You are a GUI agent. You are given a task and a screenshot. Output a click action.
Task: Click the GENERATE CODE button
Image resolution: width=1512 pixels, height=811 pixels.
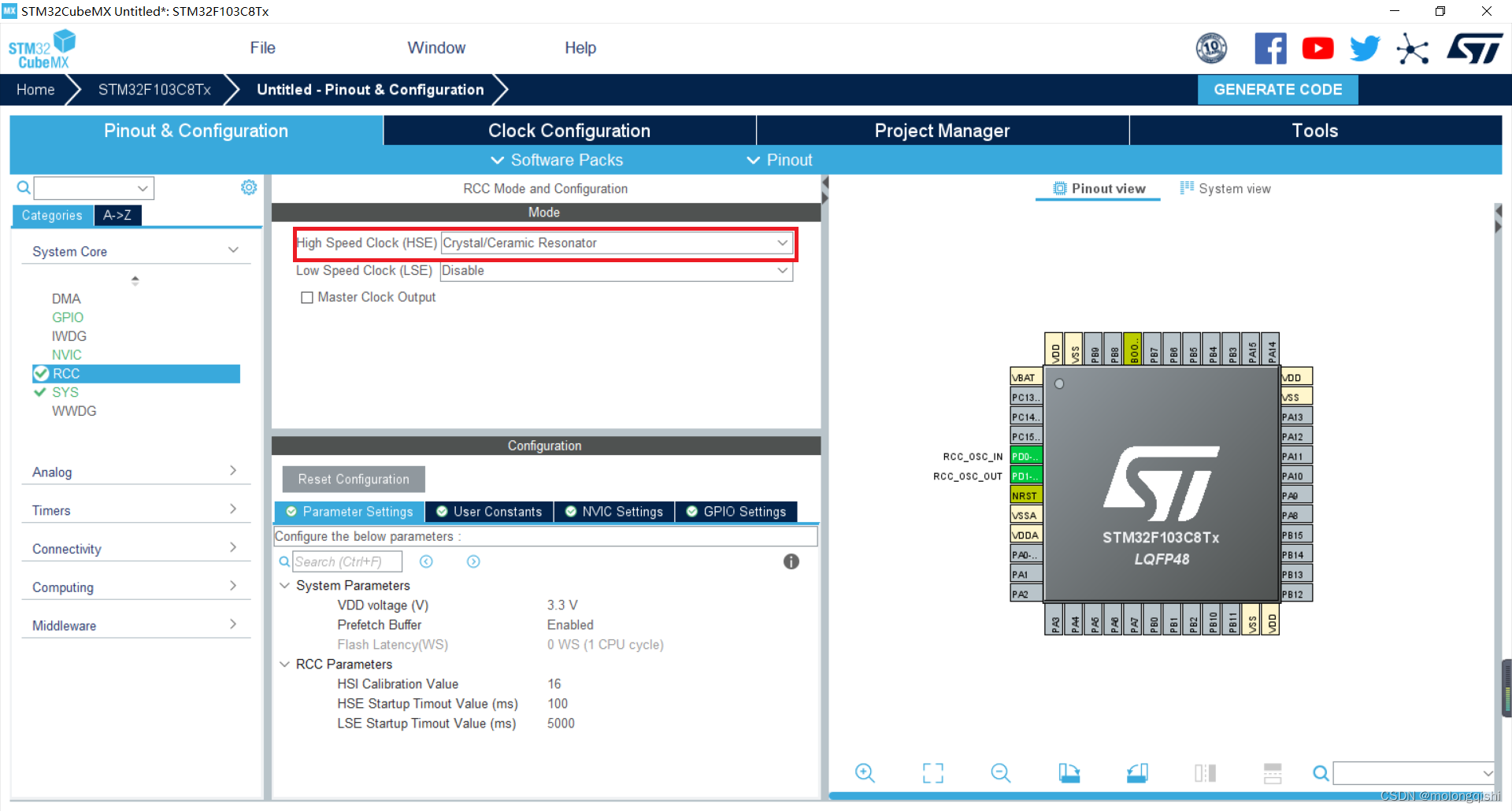1277,90
